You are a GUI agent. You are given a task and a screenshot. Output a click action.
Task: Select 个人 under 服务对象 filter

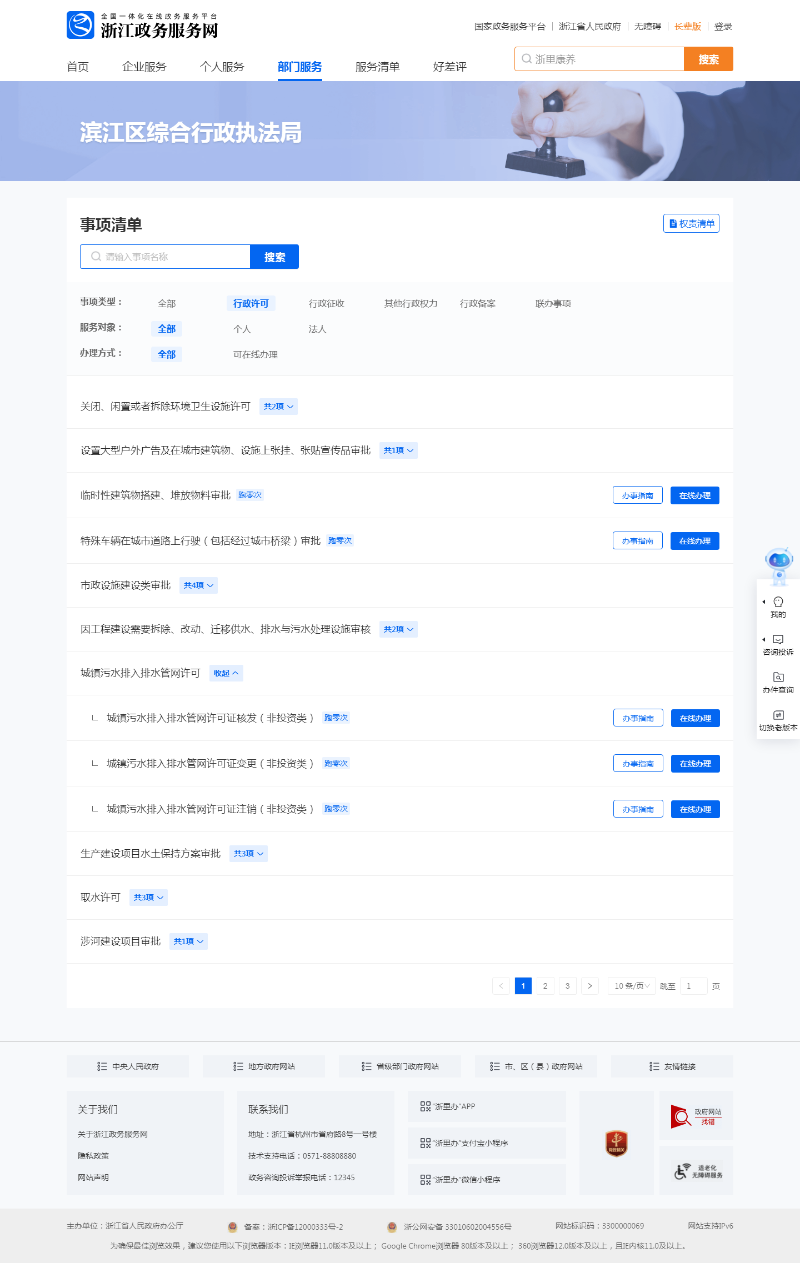tap(242, 329)
